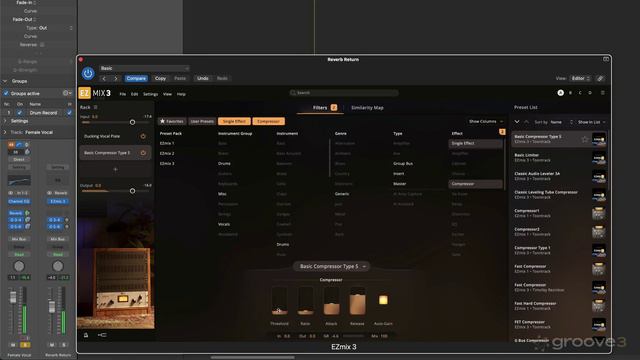
Task: Open the EZmix Settings menu
Action: (x=150, y=94)
